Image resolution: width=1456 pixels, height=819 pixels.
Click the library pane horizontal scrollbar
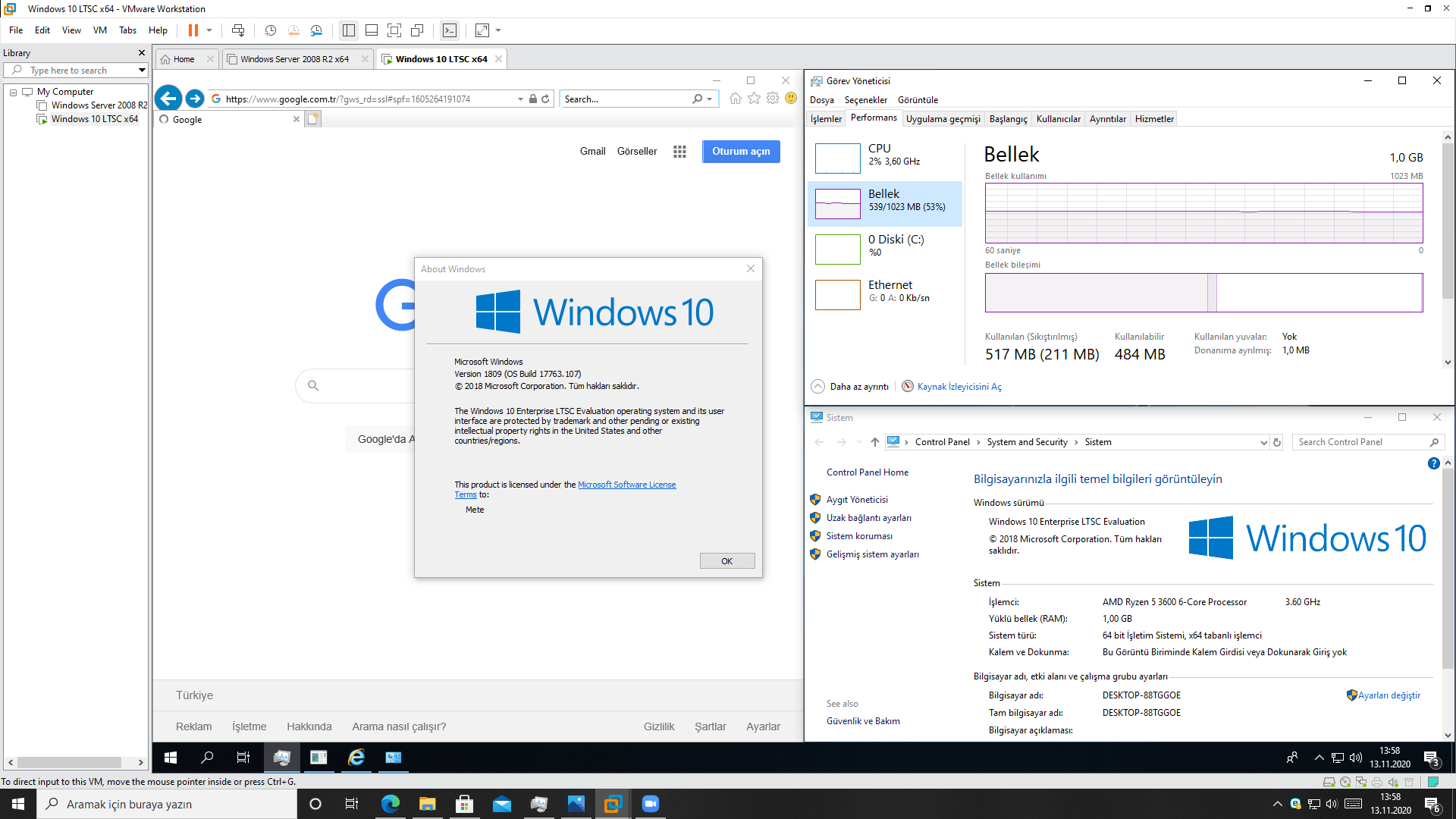(x=70, y=762)
